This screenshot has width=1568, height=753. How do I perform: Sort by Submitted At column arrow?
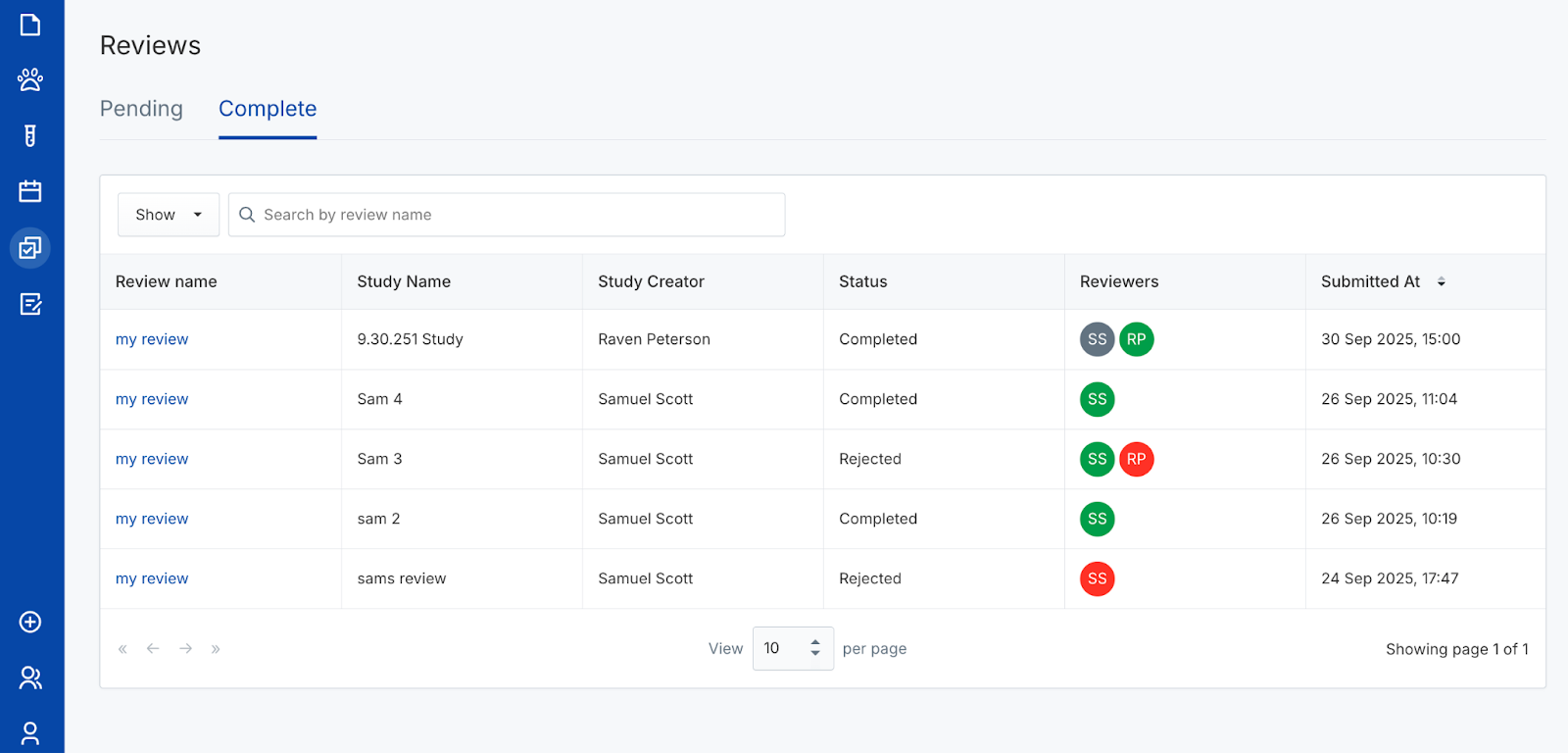click(1441, 282)
